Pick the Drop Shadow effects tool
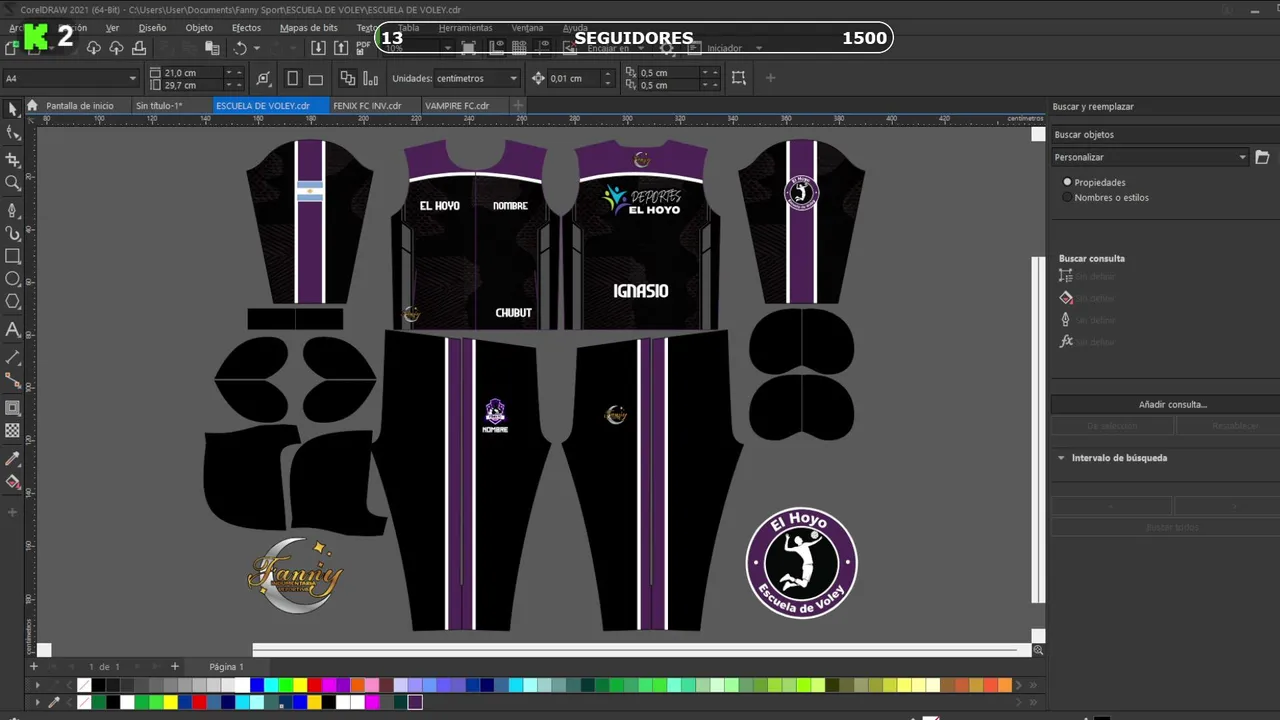 coord(12,407)
